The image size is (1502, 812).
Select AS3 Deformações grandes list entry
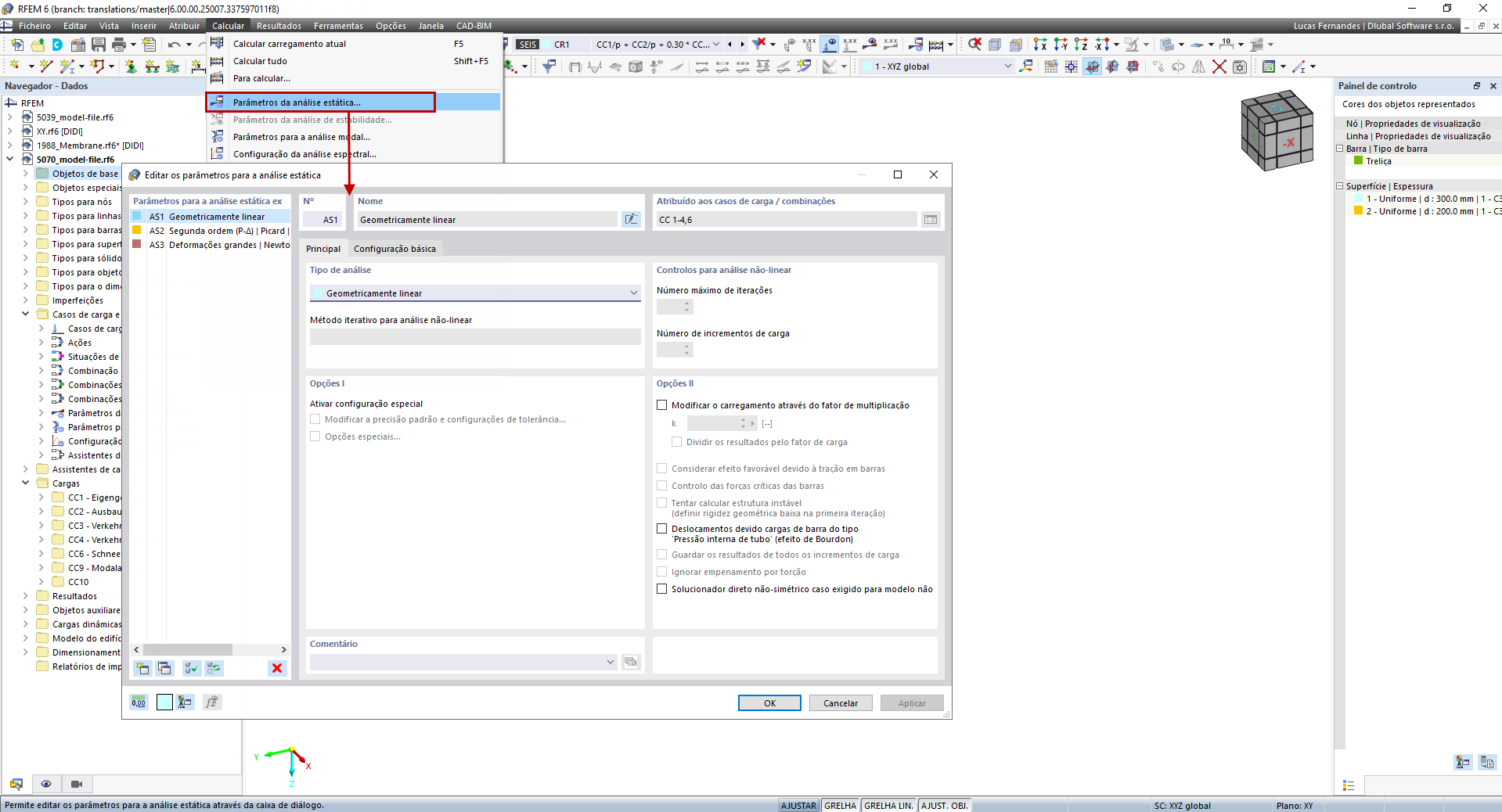tap(211, 245)
